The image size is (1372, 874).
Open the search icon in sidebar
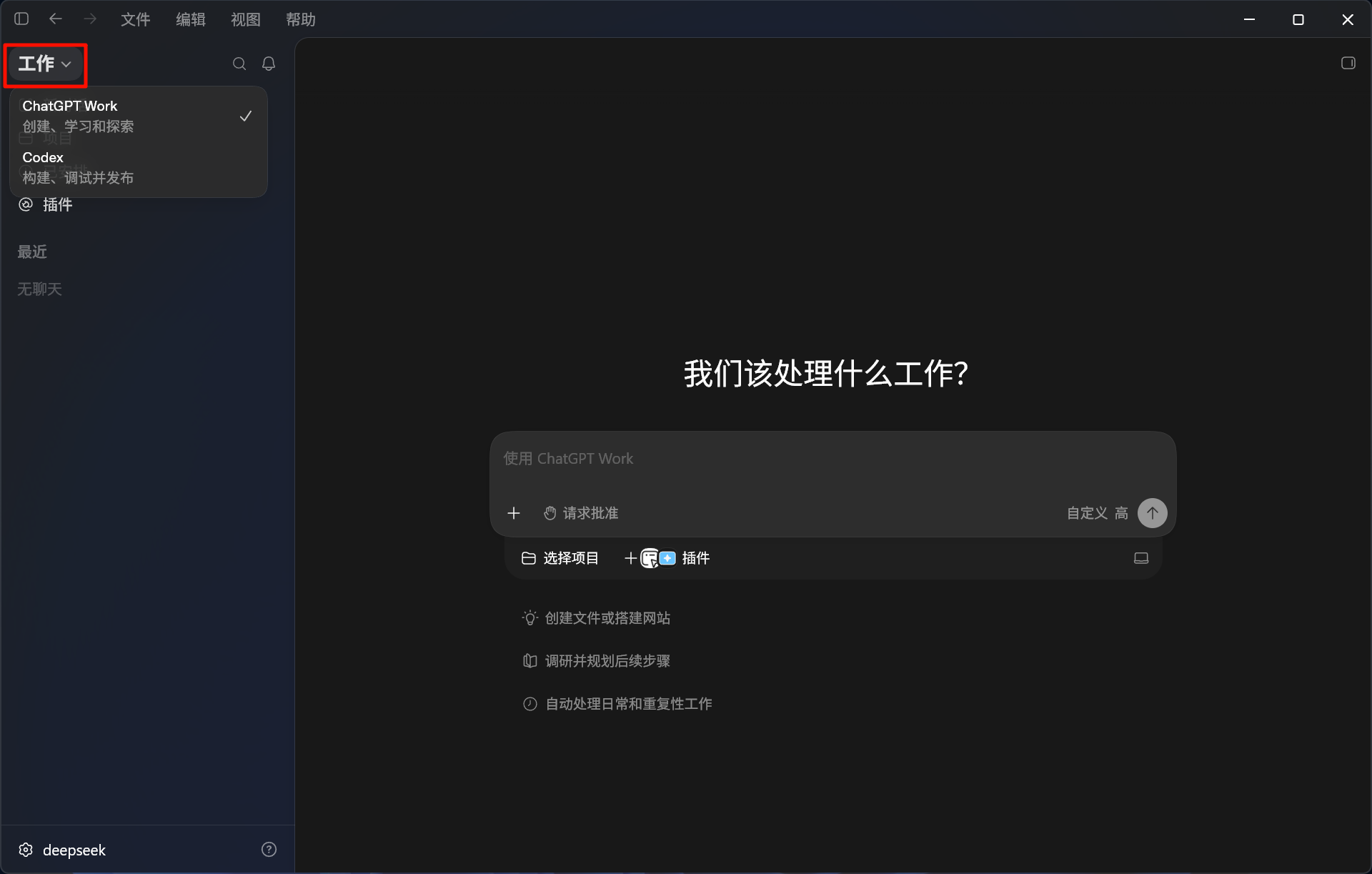point(239,64)
